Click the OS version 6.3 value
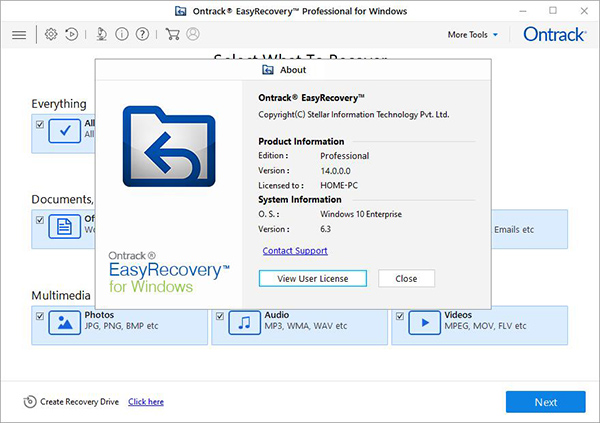The image size is (600, 423). 325,229
